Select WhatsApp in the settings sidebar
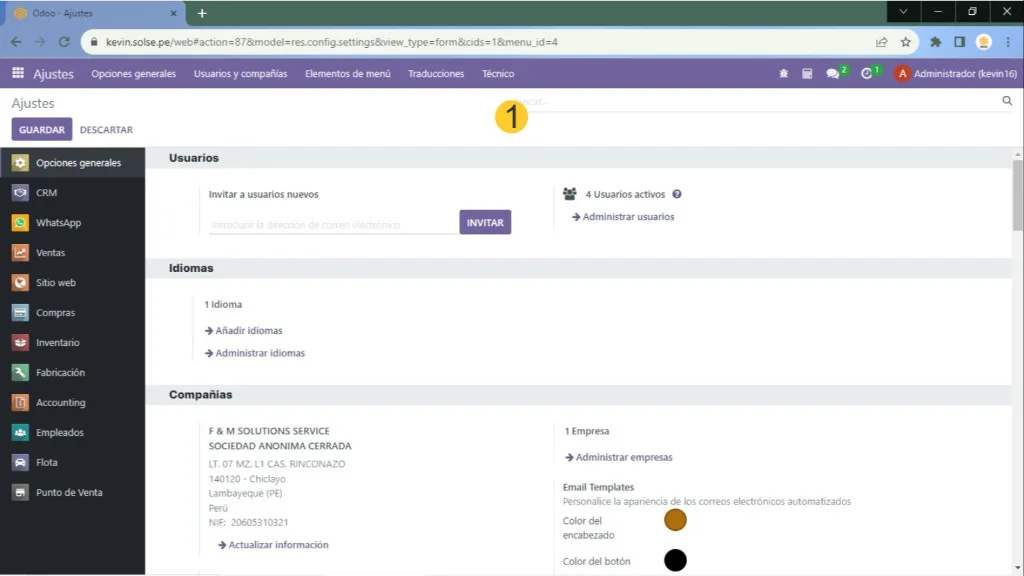The image size is (1024, 576). [58, 223]
